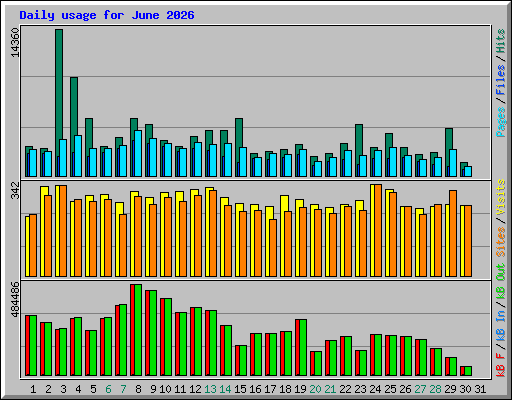Click the orange sites bar for day 29

pyautogui.click(x=453, y=233)
